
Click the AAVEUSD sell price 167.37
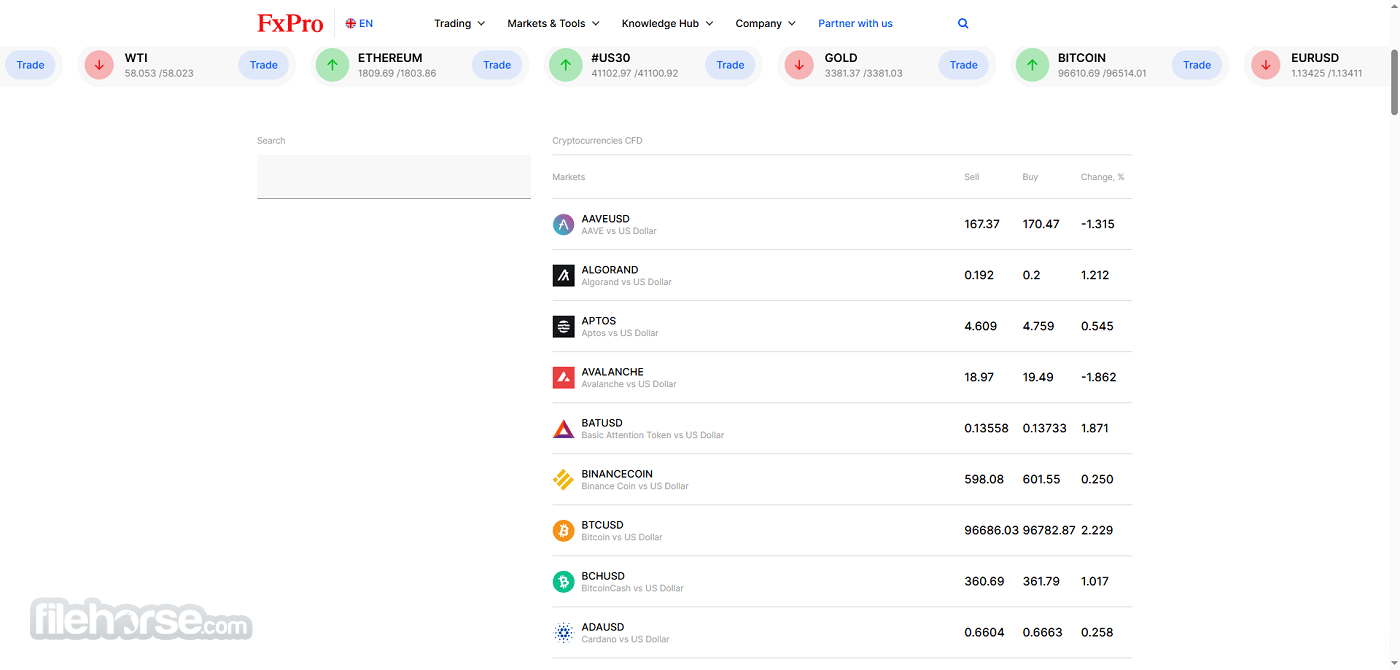(982, 224)
